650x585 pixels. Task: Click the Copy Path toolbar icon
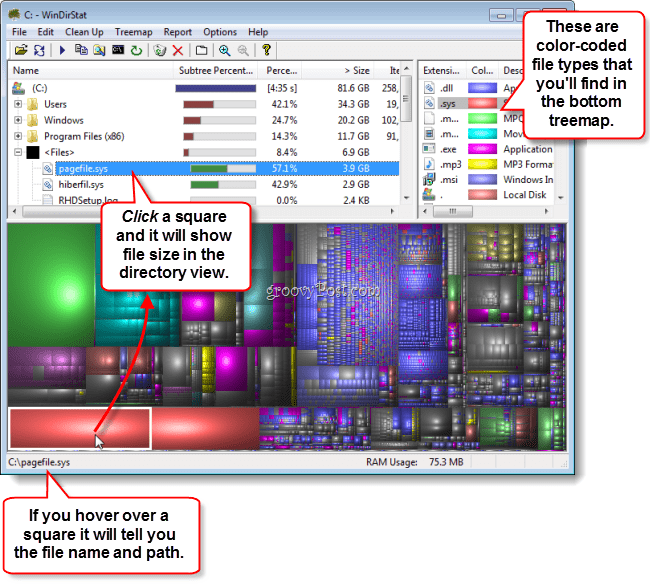pyautogui.click(x=81, y=50)
